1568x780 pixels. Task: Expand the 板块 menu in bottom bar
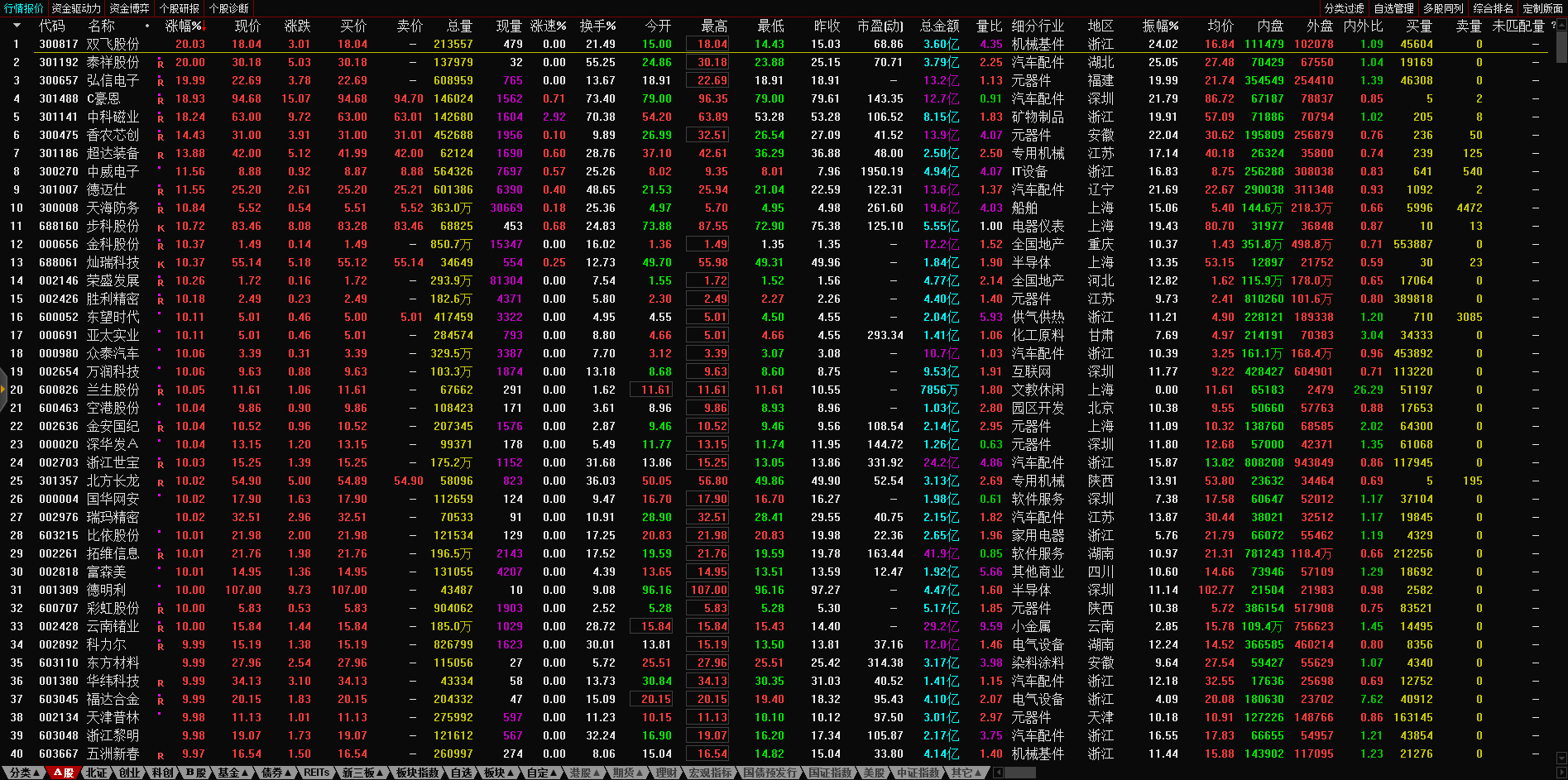499,773
